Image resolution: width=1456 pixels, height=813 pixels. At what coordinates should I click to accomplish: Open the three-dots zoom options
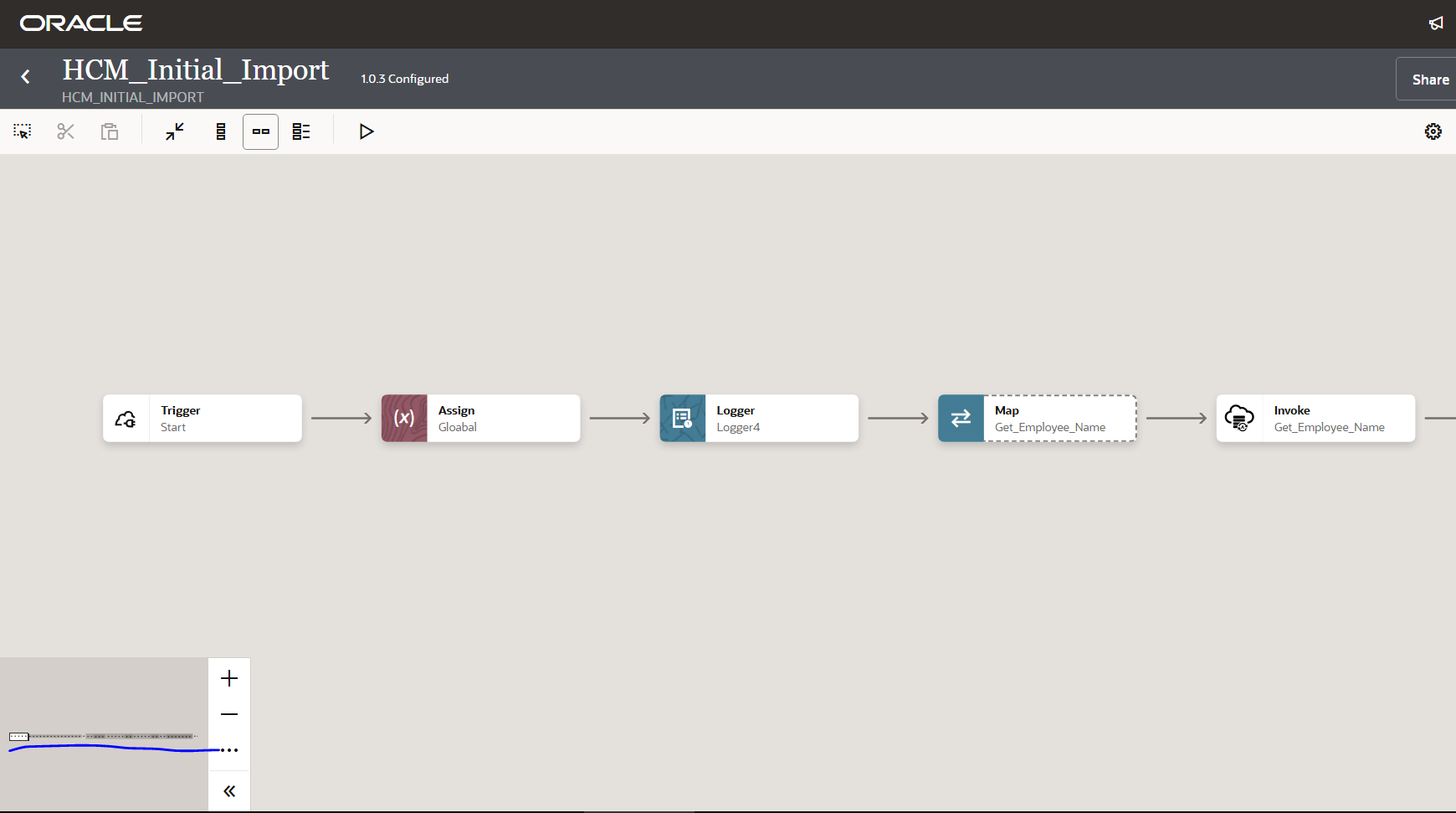[x=229, y=750]
